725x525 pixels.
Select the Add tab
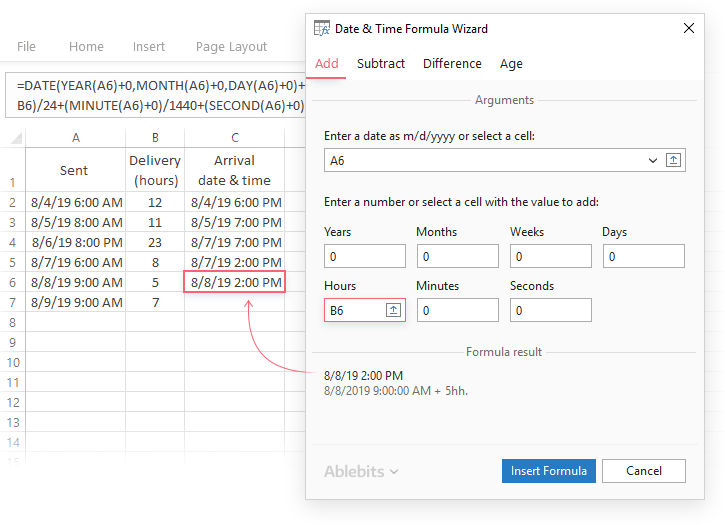point(327,63)
